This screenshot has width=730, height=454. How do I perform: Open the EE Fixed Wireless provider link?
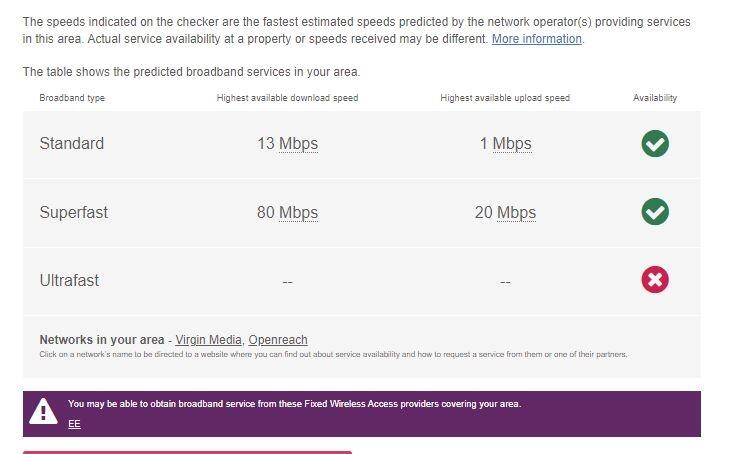(x=74, y=424)
